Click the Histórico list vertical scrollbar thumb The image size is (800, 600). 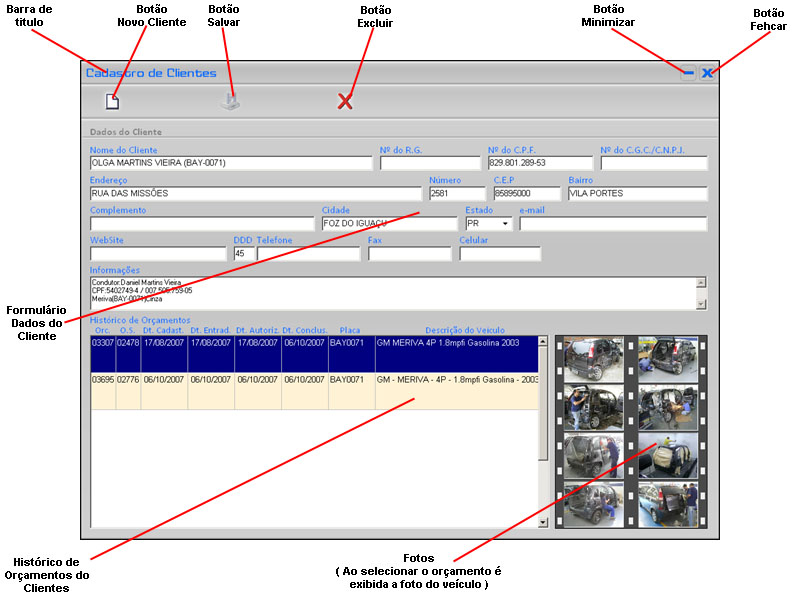pos(543,403)
